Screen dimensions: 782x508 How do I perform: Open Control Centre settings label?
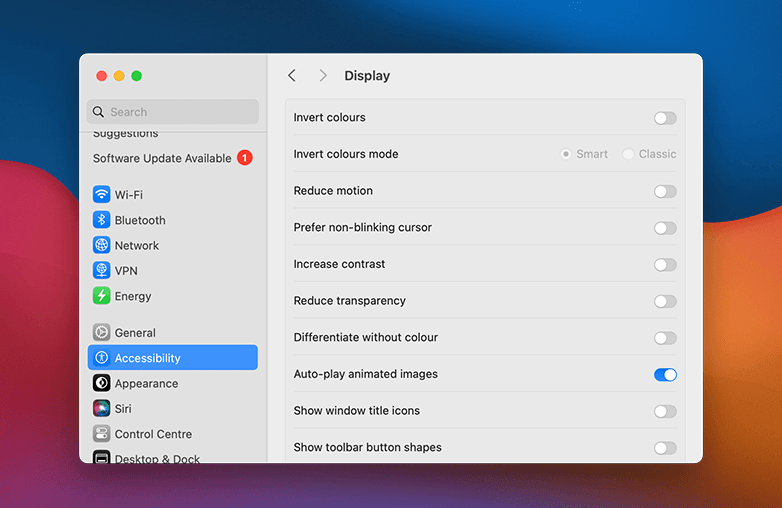(153, 434)
